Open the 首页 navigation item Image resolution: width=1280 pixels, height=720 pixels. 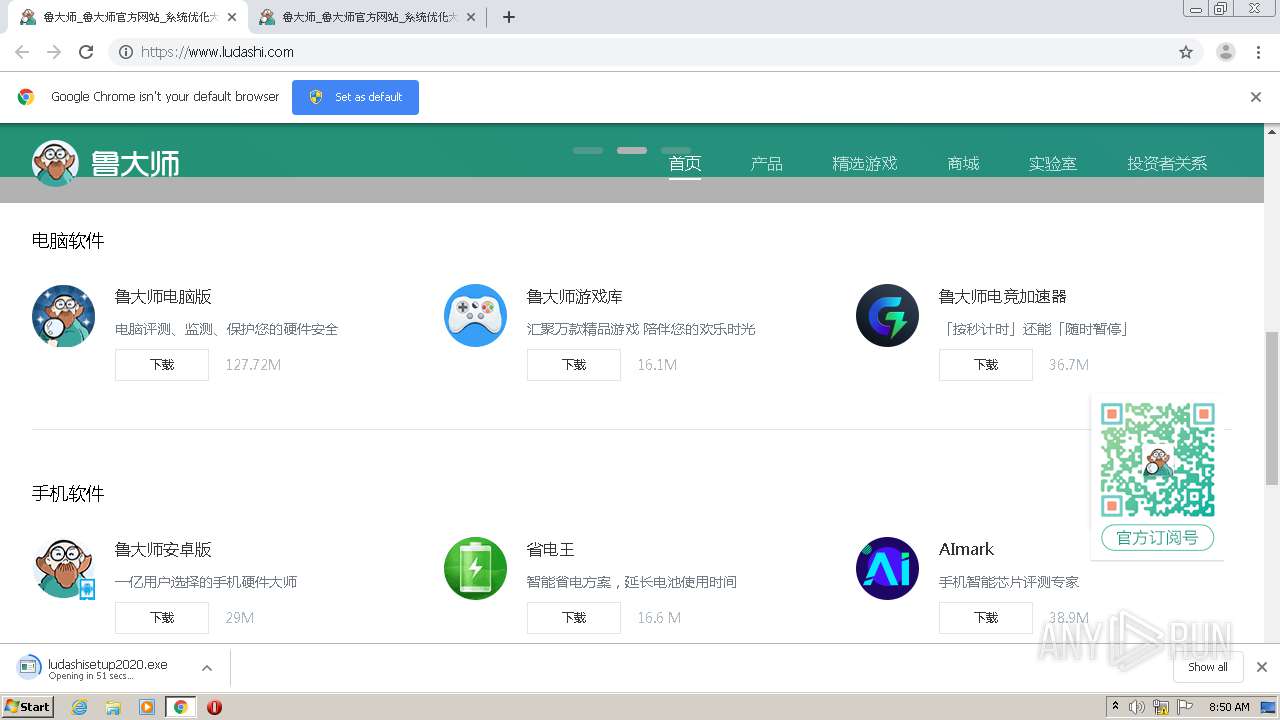(x=685, y=163)
